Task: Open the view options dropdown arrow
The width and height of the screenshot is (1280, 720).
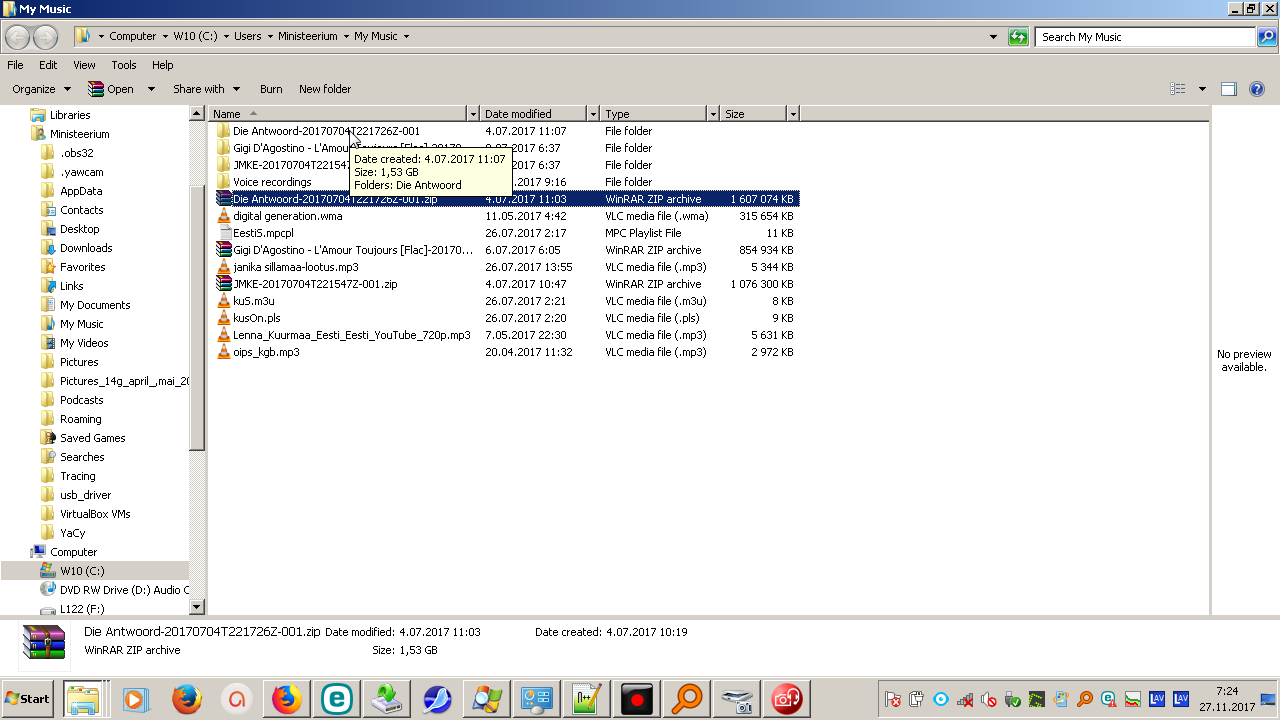Action: click(x=1202, y=89)
